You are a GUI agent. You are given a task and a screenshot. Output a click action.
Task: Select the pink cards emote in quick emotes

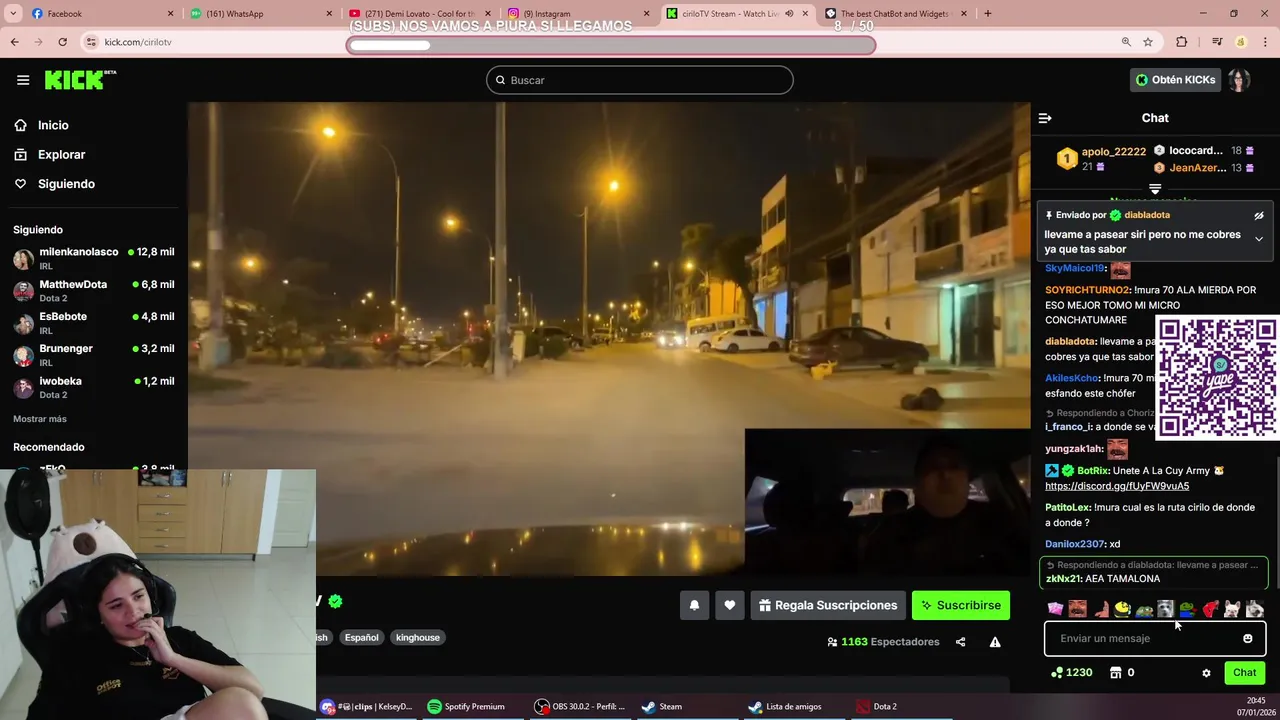click(1055, 609)
